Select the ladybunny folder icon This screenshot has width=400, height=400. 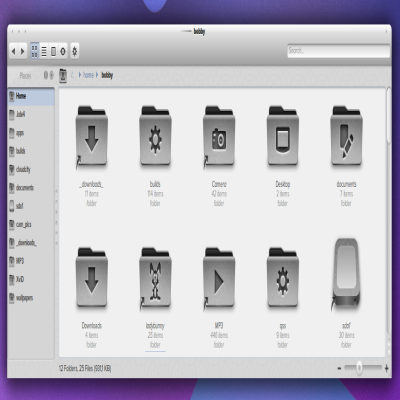[155, 278]
